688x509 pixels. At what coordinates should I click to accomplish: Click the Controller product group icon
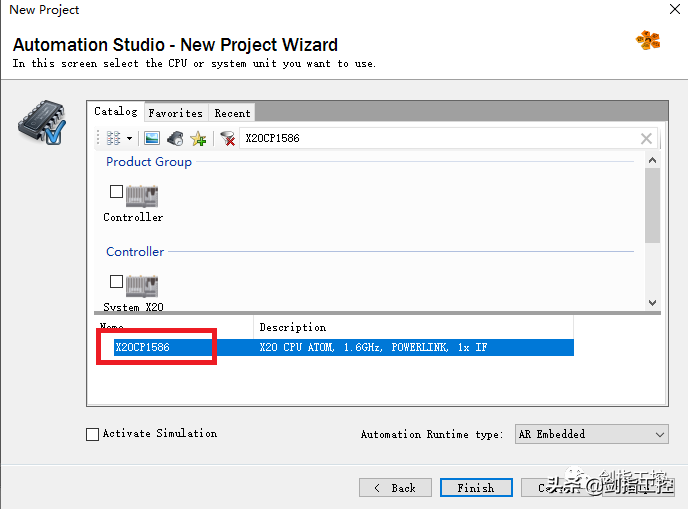pyautogui.click(x=142, y=195)
